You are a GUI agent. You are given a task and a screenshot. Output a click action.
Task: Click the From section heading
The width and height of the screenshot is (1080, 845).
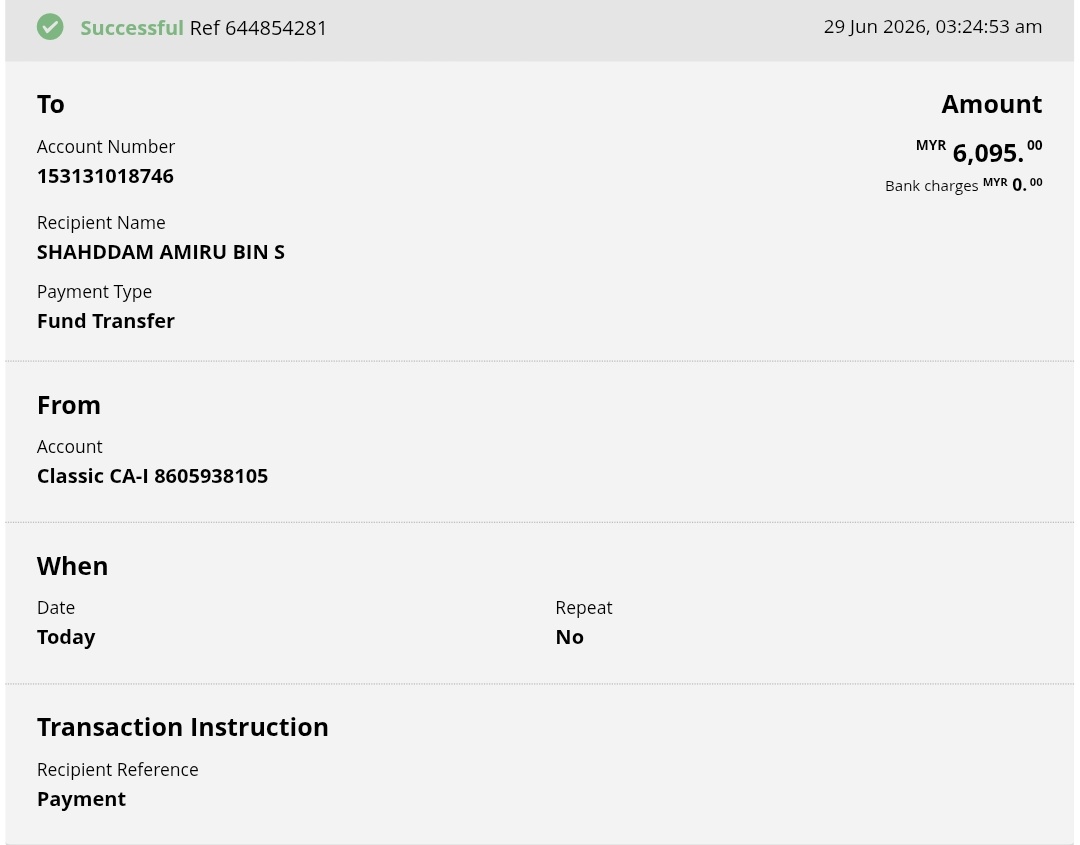(69, 405)
